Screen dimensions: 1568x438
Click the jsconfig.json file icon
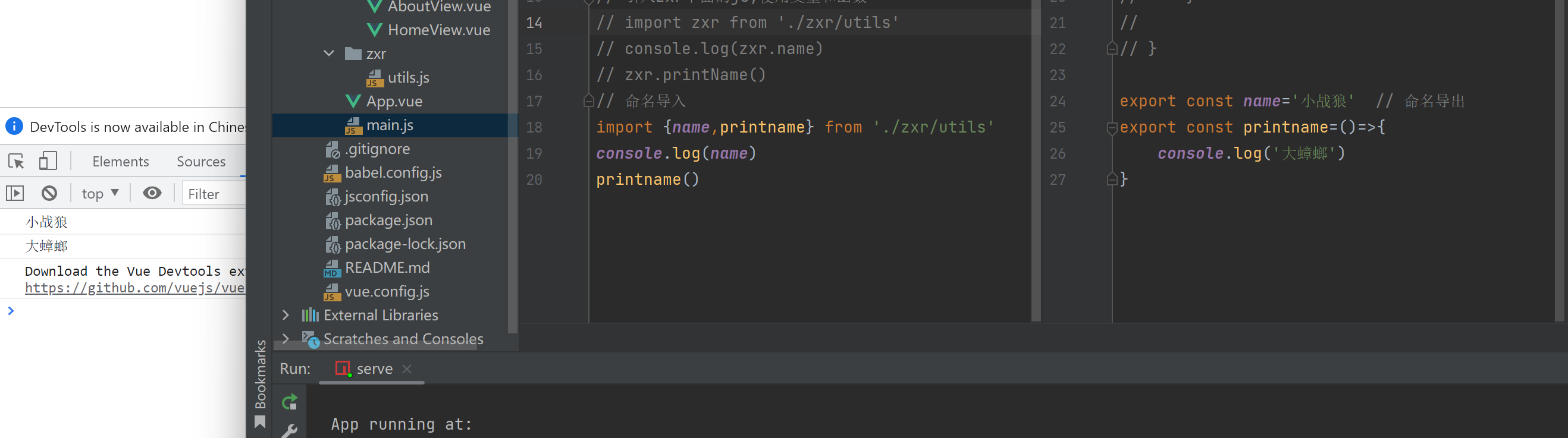[333, 197]
